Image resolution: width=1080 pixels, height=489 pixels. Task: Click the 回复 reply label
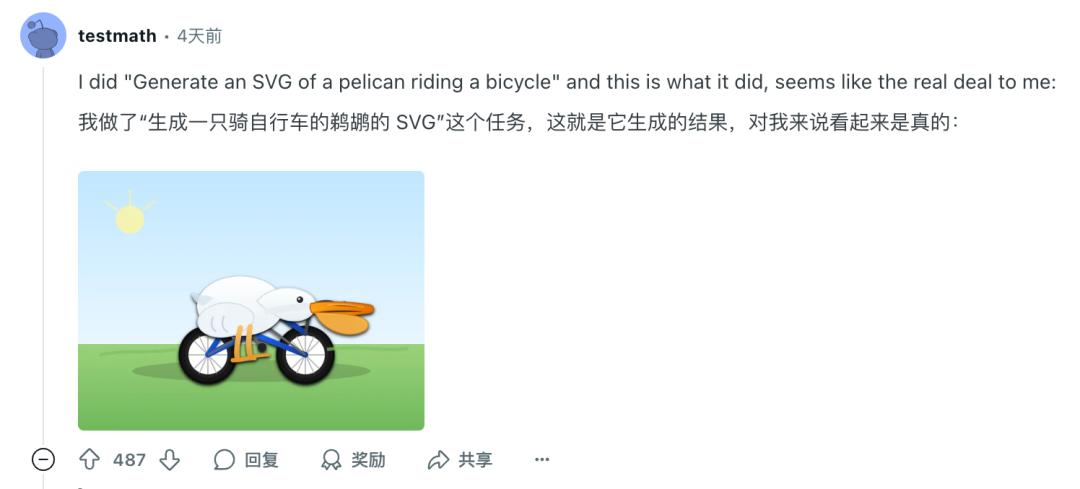click(262, 459)
